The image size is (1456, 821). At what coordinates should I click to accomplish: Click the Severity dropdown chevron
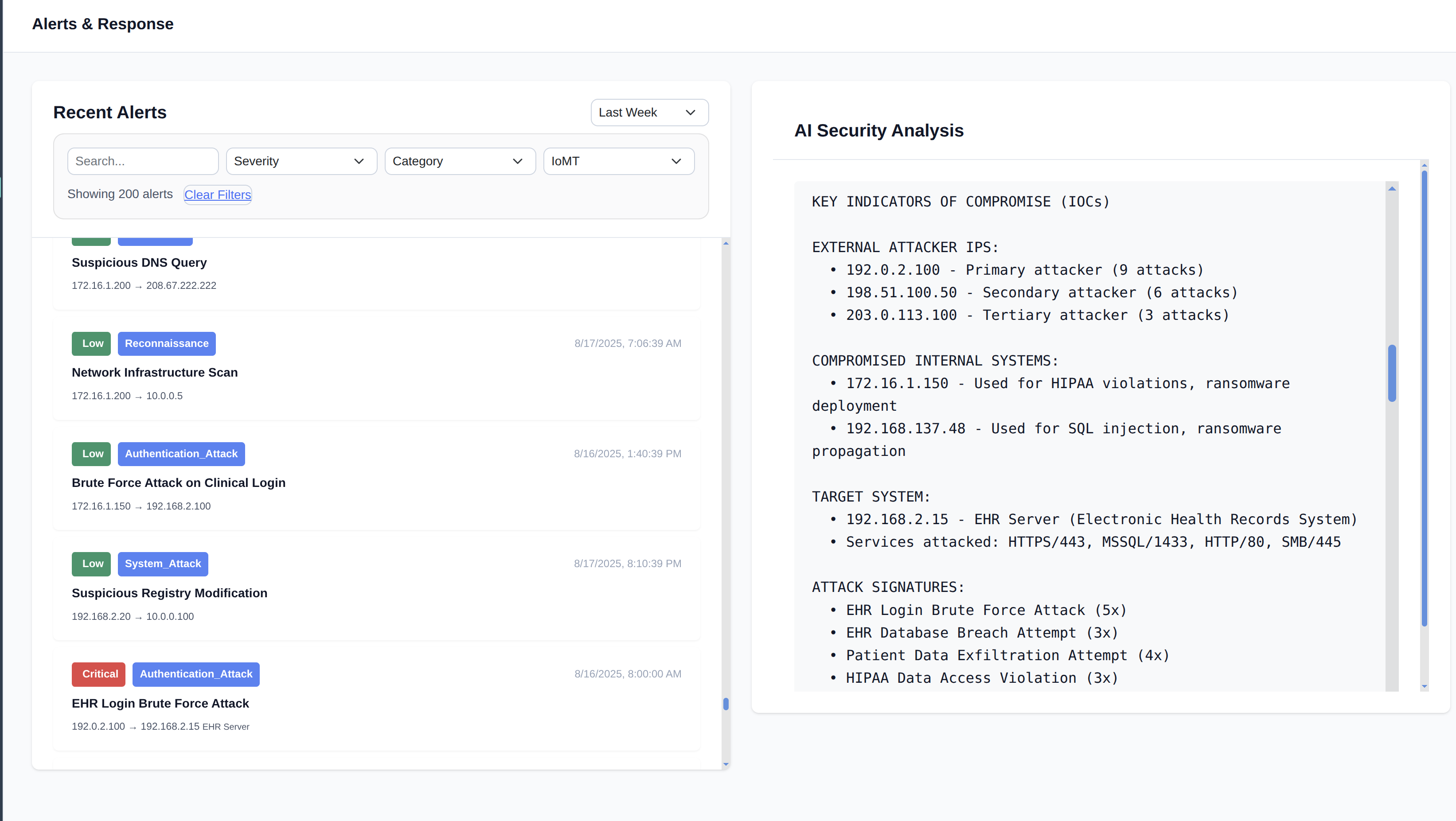(x=359, y=161)
